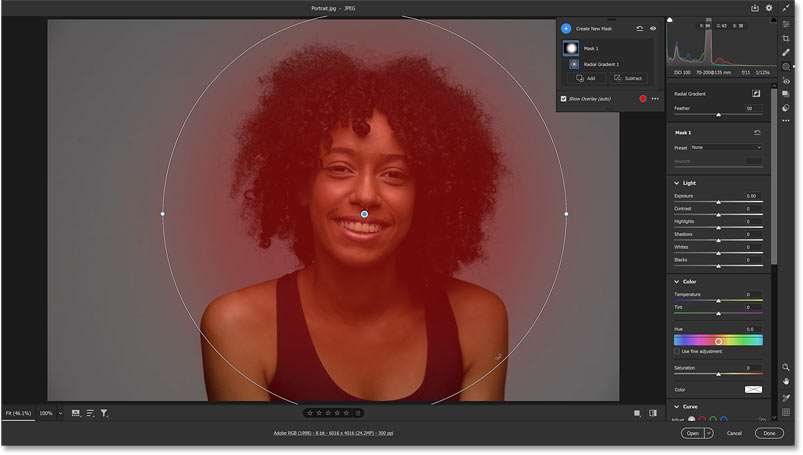Image resolution: width=803 pixels, height=455 pixels.
Task: Open the Snapshots panel icon
Action: click(x=786, y=94)
